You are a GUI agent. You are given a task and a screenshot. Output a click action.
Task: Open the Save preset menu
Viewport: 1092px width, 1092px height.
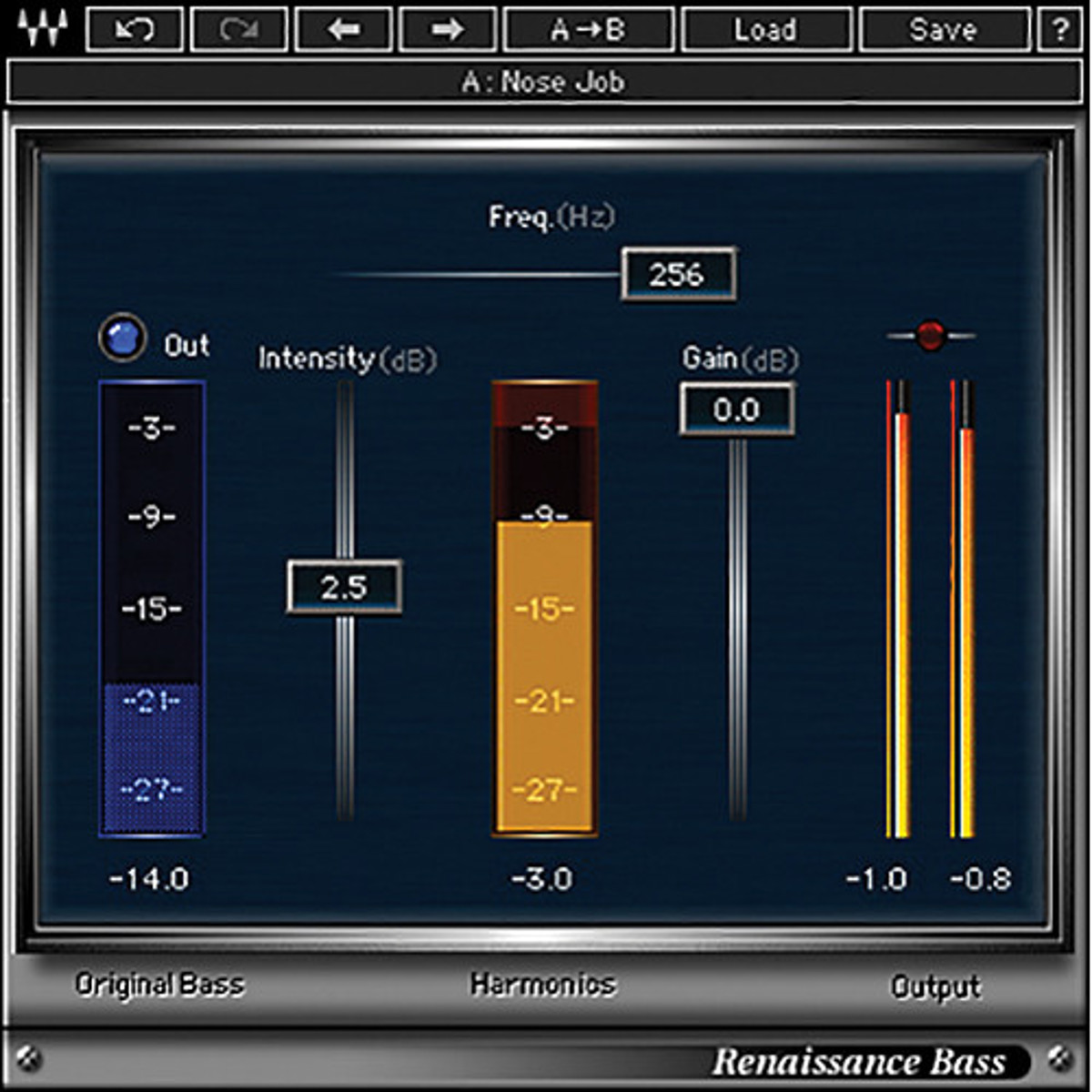coord(943,30)
